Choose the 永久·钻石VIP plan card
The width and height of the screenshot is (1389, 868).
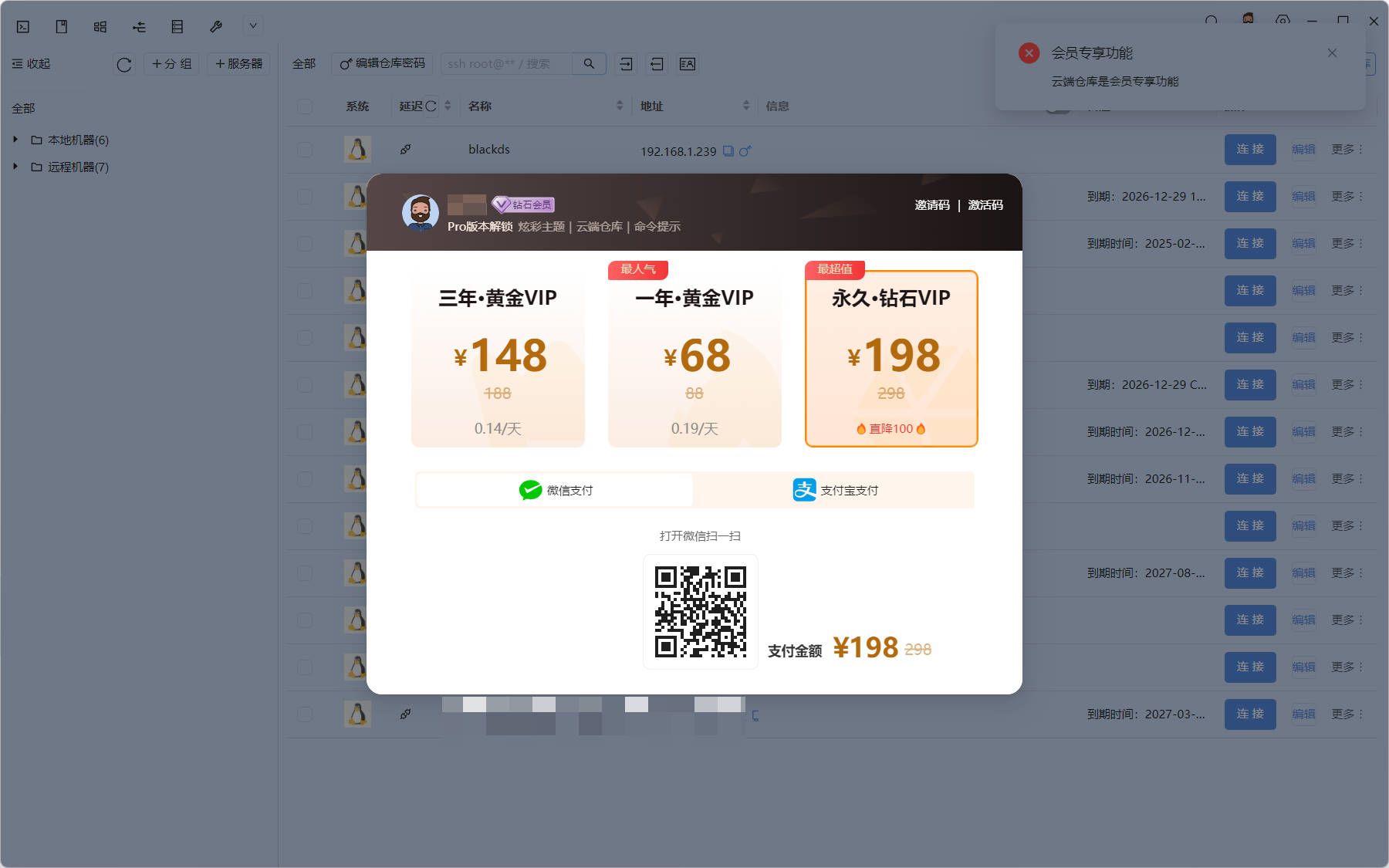(x=891, y=359)
